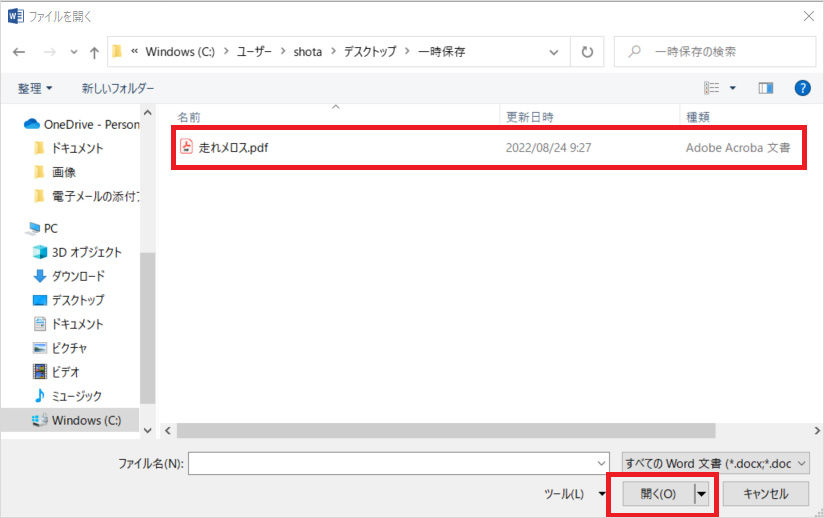Select デスクトップ under PC in sidebar
Viewport: 824px width, 518px height.
pos(68,301)
